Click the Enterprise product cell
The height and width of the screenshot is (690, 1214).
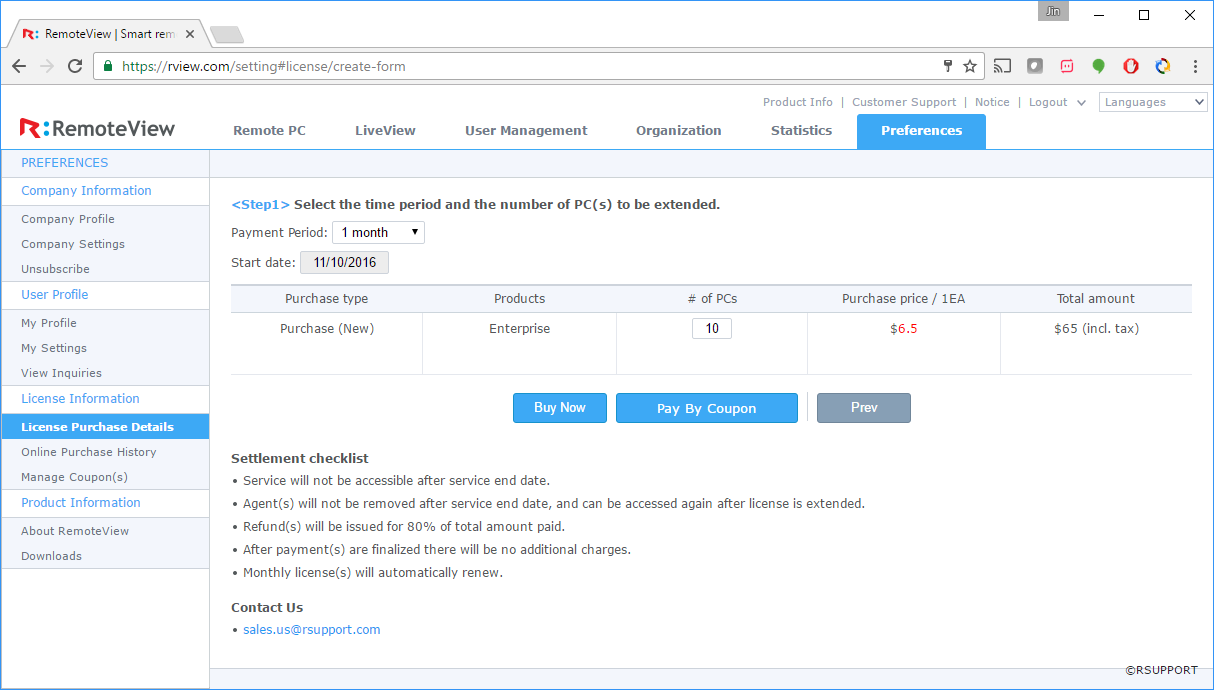[519, 329]
